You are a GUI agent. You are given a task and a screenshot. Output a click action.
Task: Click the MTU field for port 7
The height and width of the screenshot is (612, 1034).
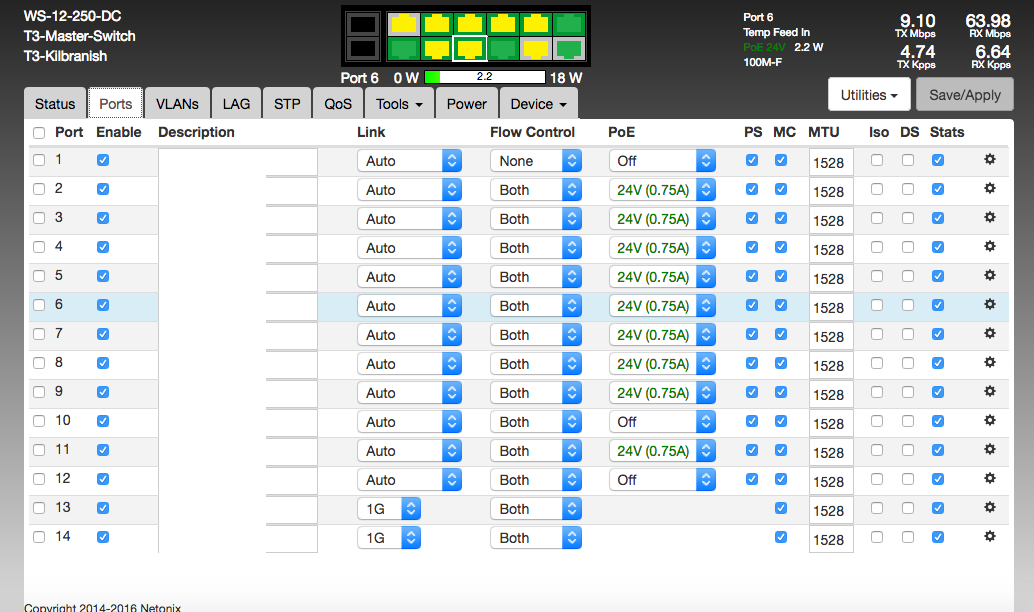[830, 337]
